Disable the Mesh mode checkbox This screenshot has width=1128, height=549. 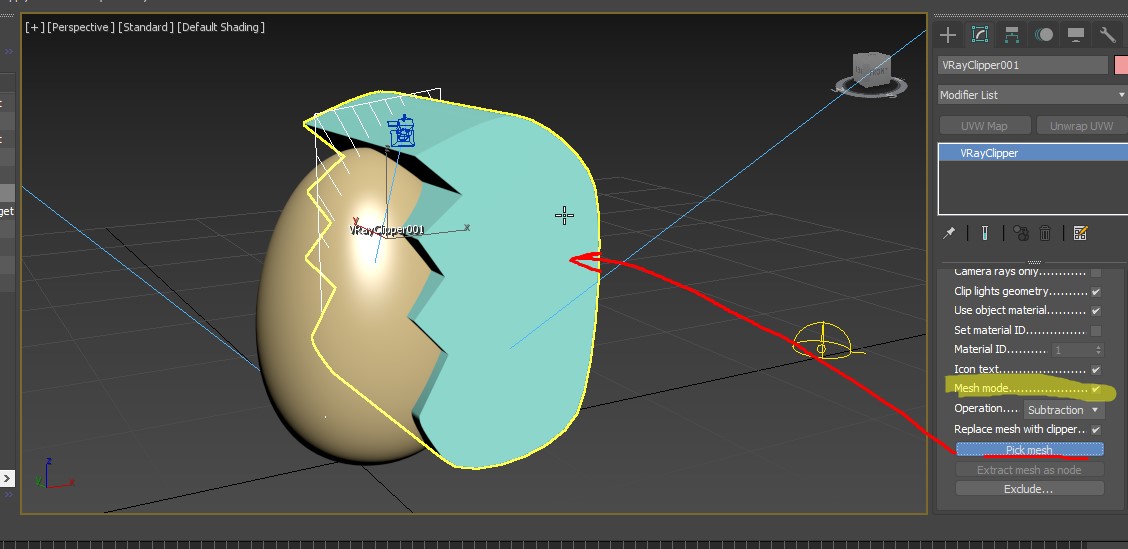[x=1096, y=389]
